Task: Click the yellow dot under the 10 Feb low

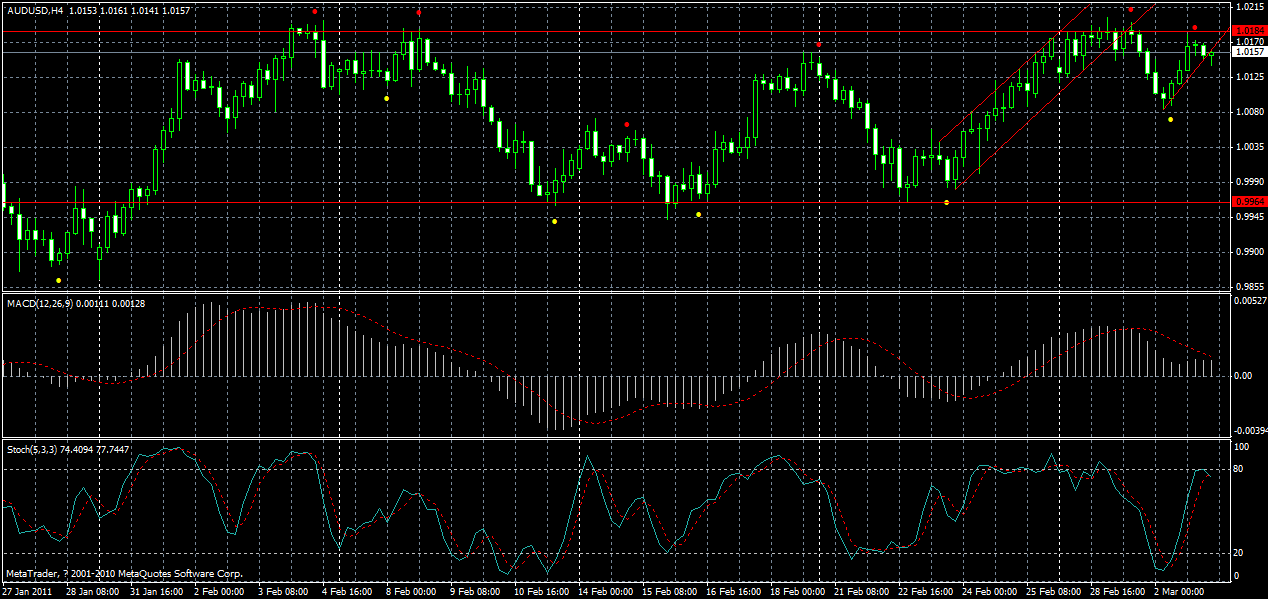Action: tap(554, 220)
